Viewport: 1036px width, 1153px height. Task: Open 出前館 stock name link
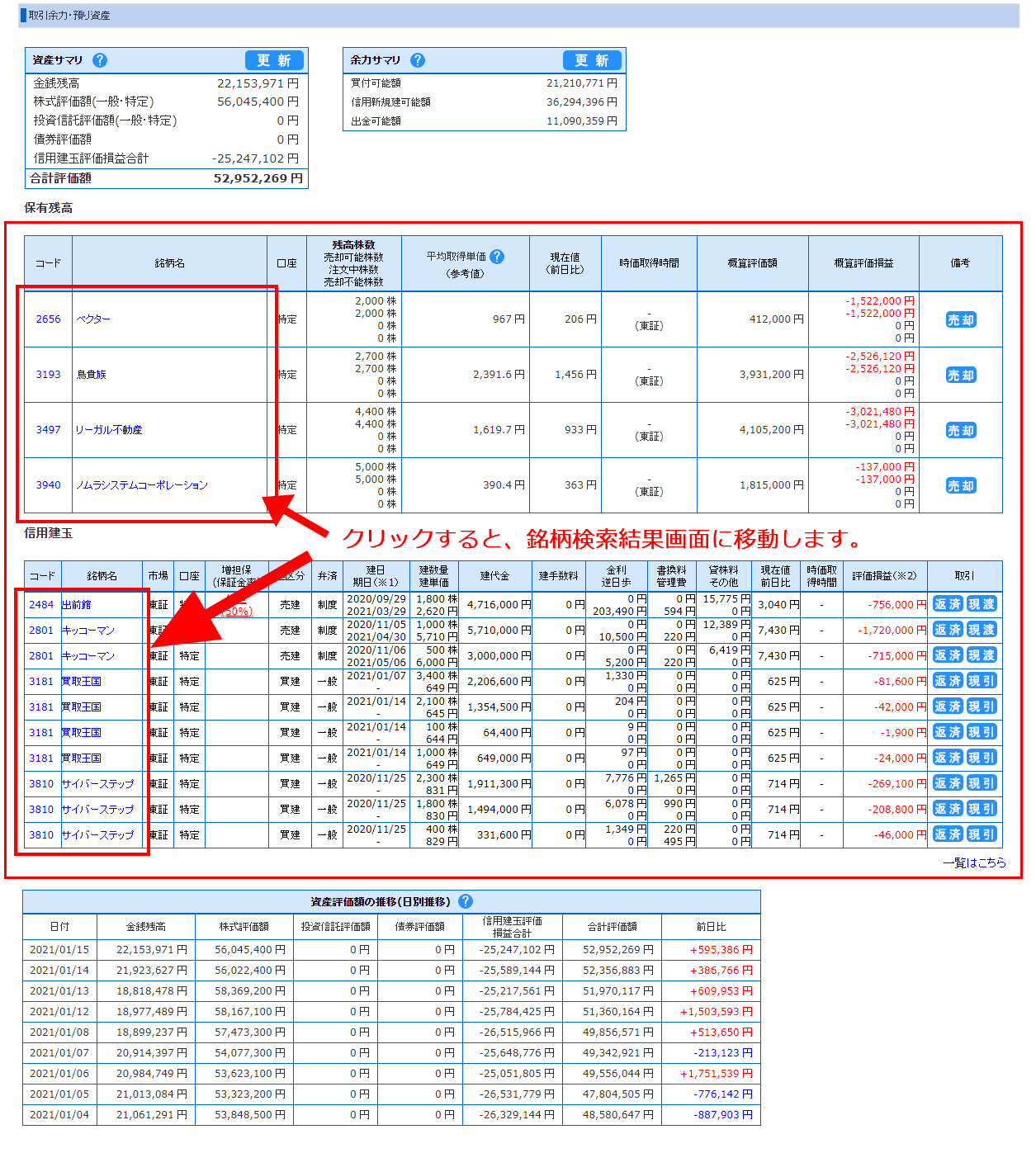(x=77, y=605)
